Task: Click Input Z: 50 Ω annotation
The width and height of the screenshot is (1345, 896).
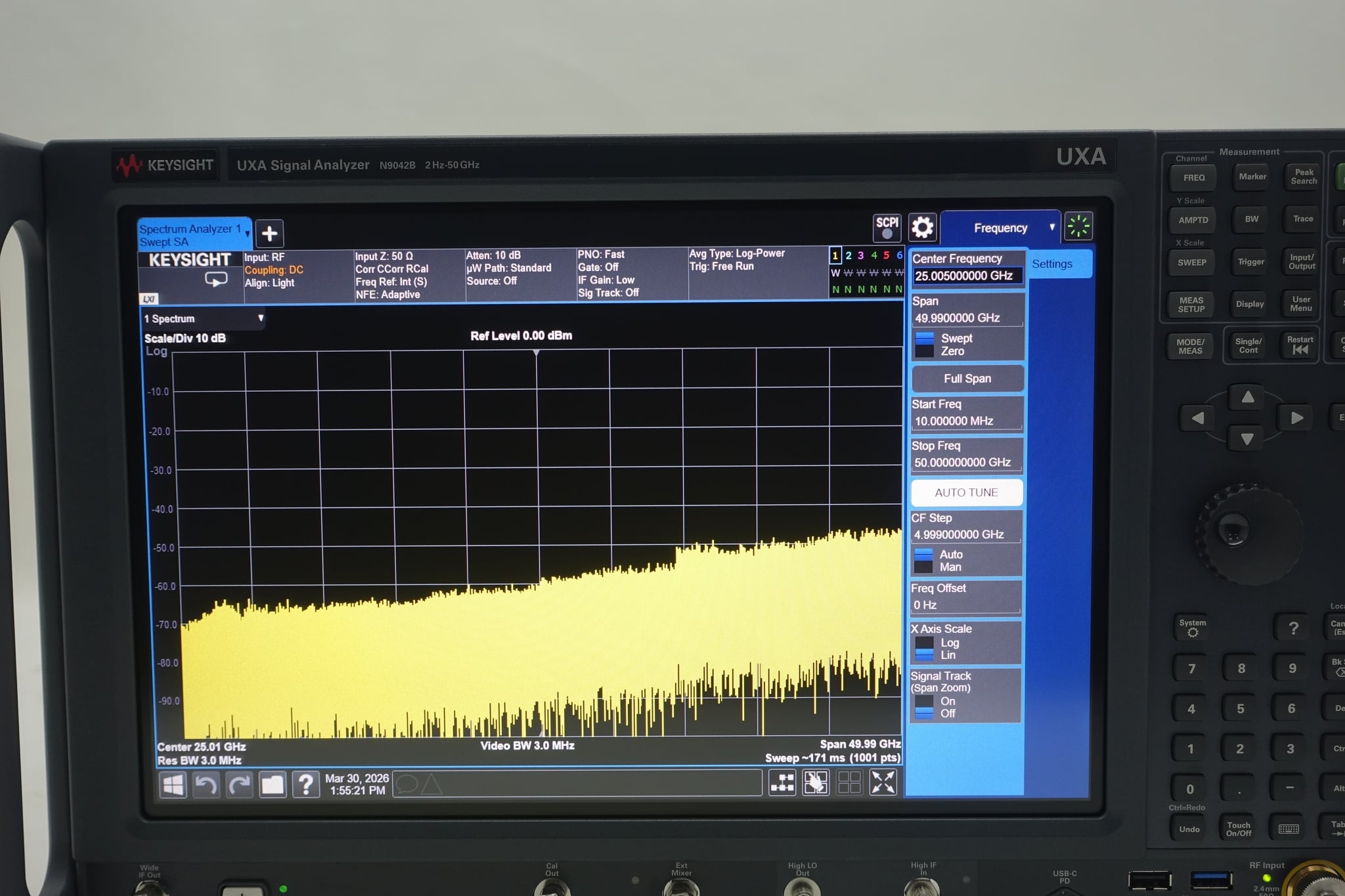Action: (x=384, y=256)
